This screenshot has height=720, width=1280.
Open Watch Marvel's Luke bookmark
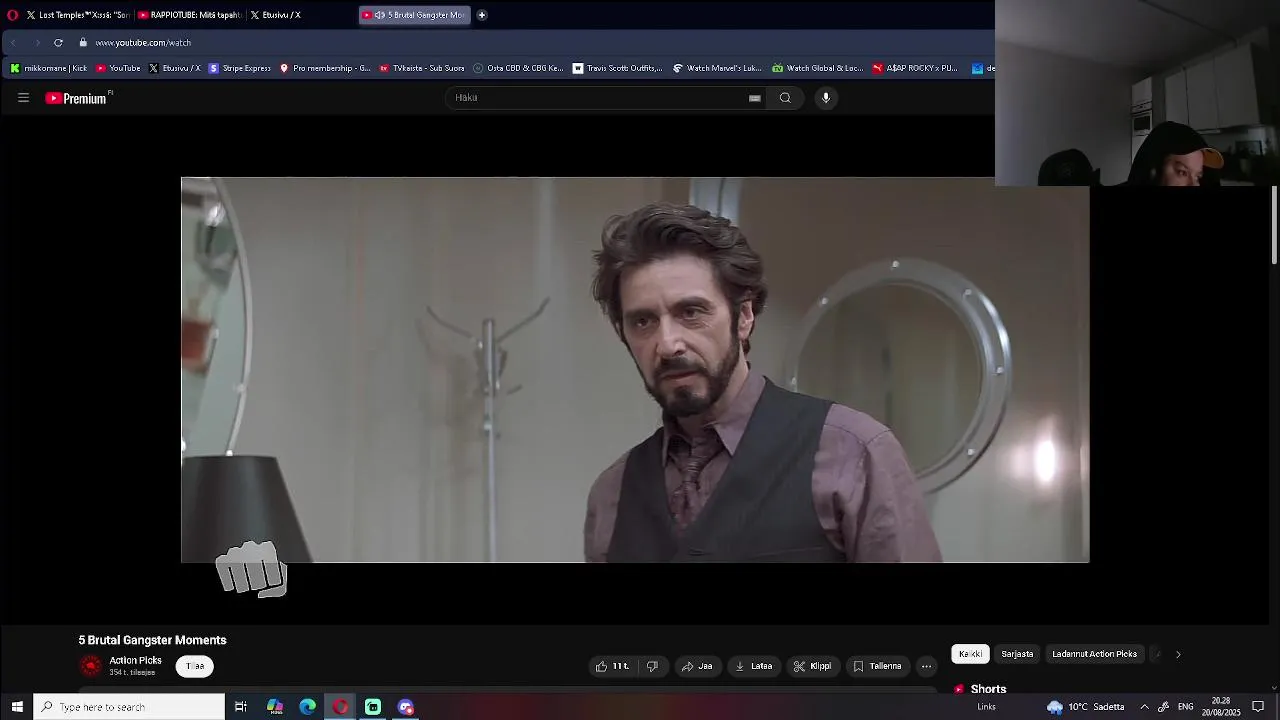click(717, 68)
